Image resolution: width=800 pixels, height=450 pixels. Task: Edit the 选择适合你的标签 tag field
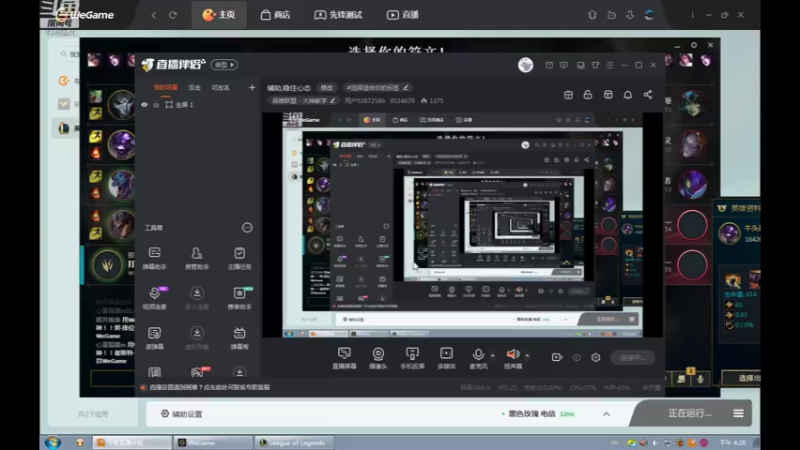click(x=377, y=88)
